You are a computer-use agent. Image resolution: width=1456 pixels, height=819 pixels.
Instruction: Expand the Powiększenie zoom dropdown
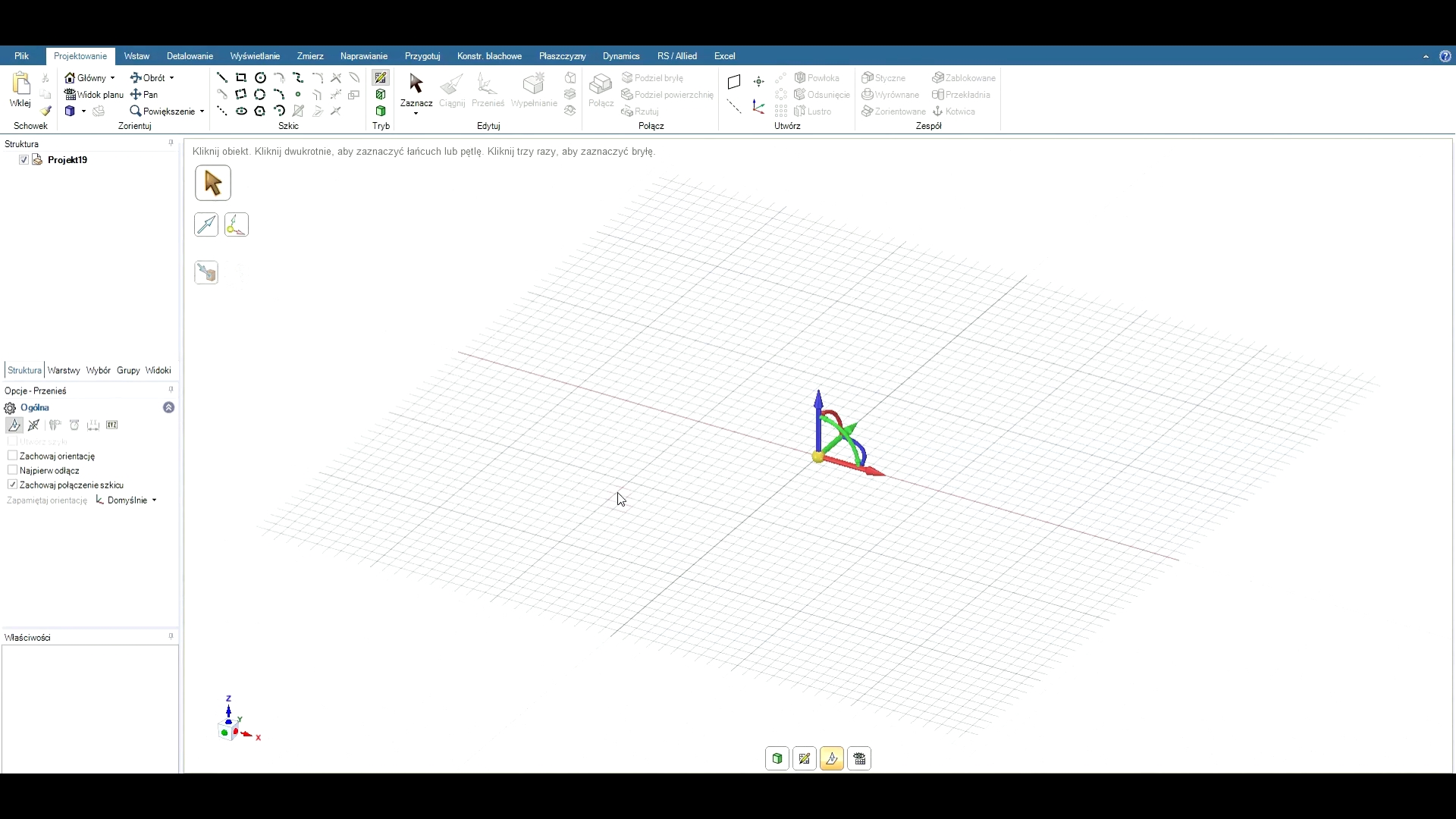(202, 111)
